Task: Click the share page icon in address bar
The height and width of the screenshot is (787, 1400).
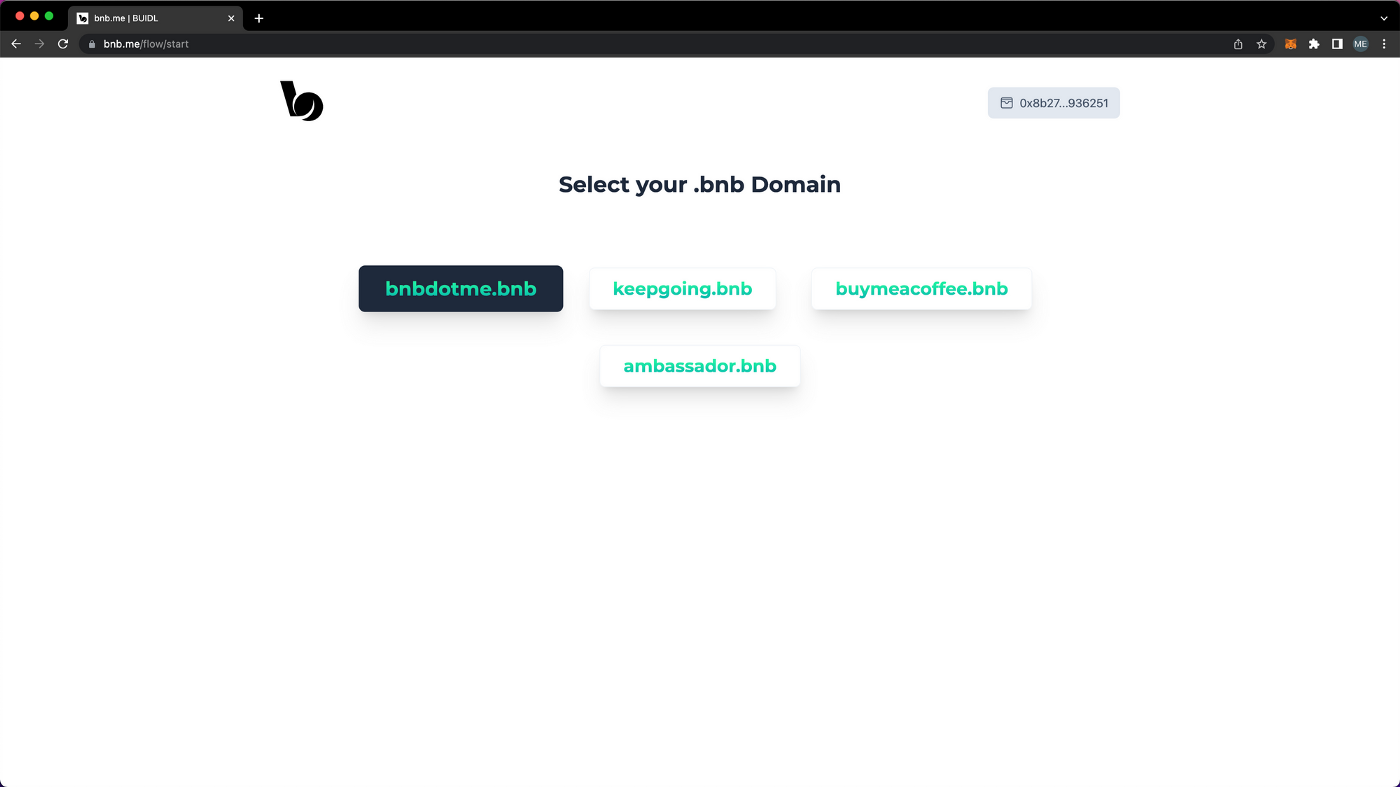Action: (x=1238, y=44)
